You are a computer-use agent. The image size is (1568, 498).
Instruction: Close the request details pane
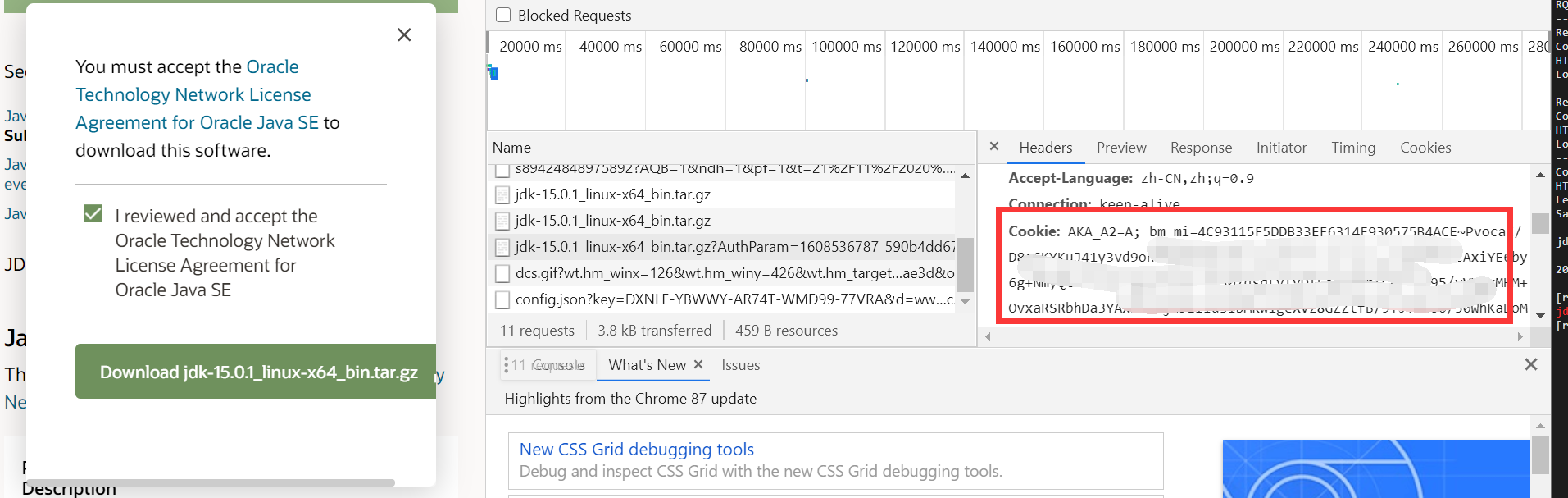click(x=994, y=146)
